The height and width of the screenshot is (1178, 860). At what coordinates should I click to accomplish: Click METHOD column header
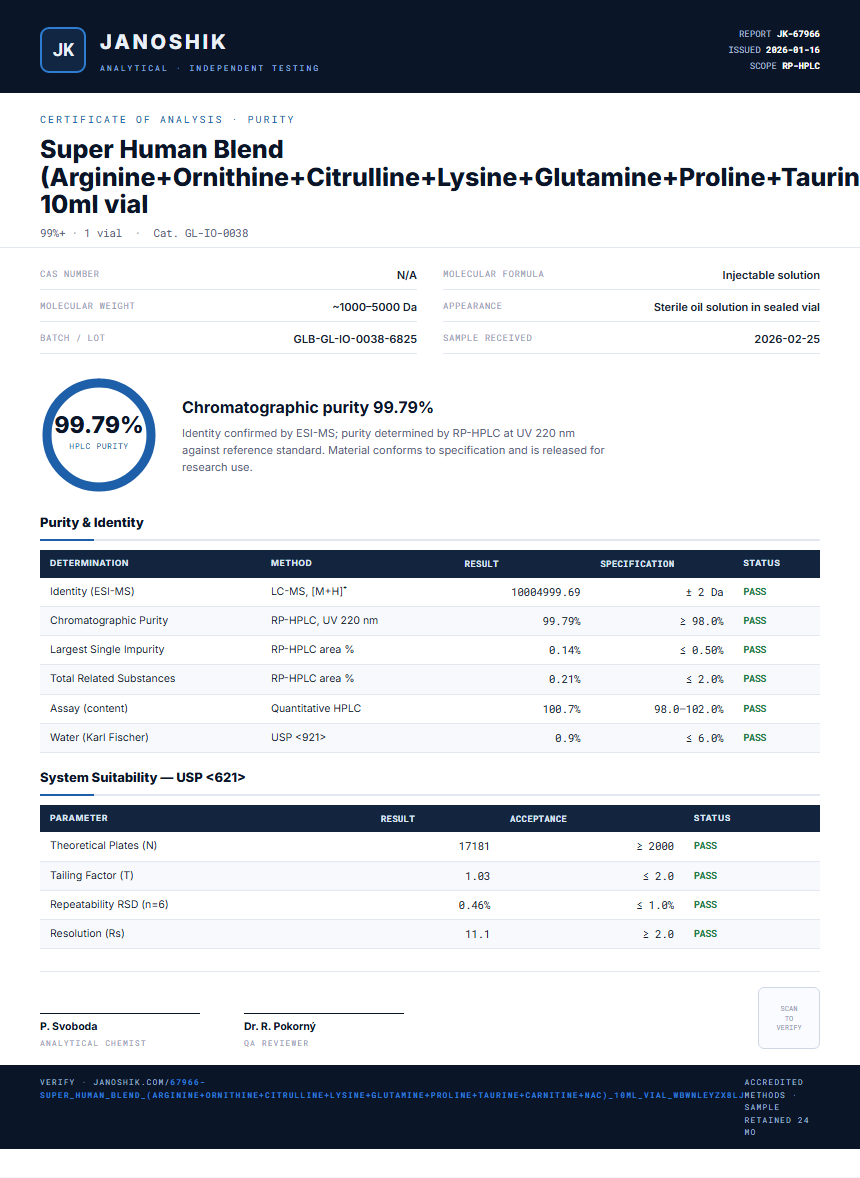click(291, 563)
